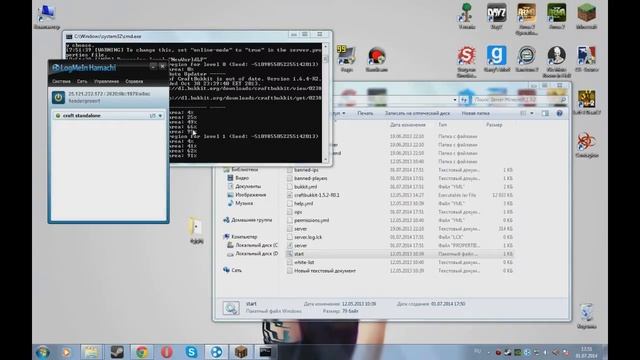Open the Справка menu in Hamachi
The image size is (640, 360).
tap(134, 82)
